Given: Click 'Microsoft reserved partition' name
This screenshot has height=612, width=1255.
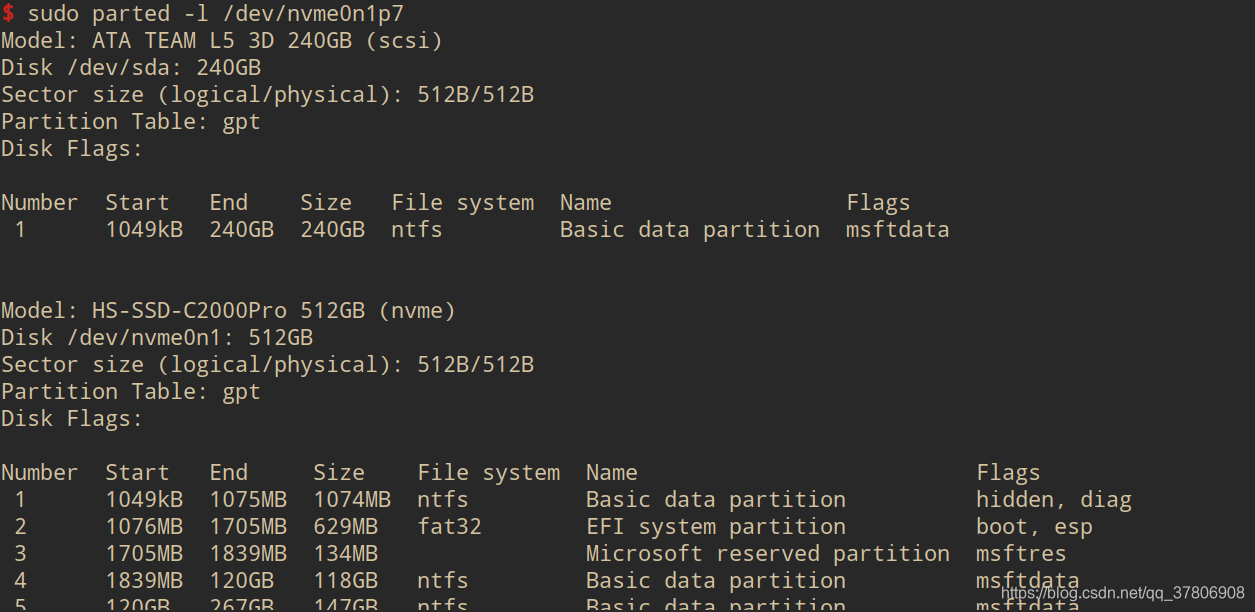Looking at the screenshot, I should coord(768,554).
